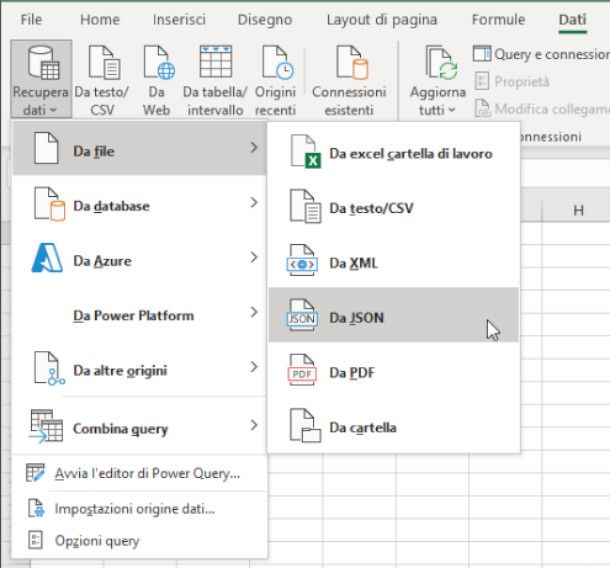Switch to the Layout di pagina tab
This screenshot has width=610, height=568.
[382, 19]
